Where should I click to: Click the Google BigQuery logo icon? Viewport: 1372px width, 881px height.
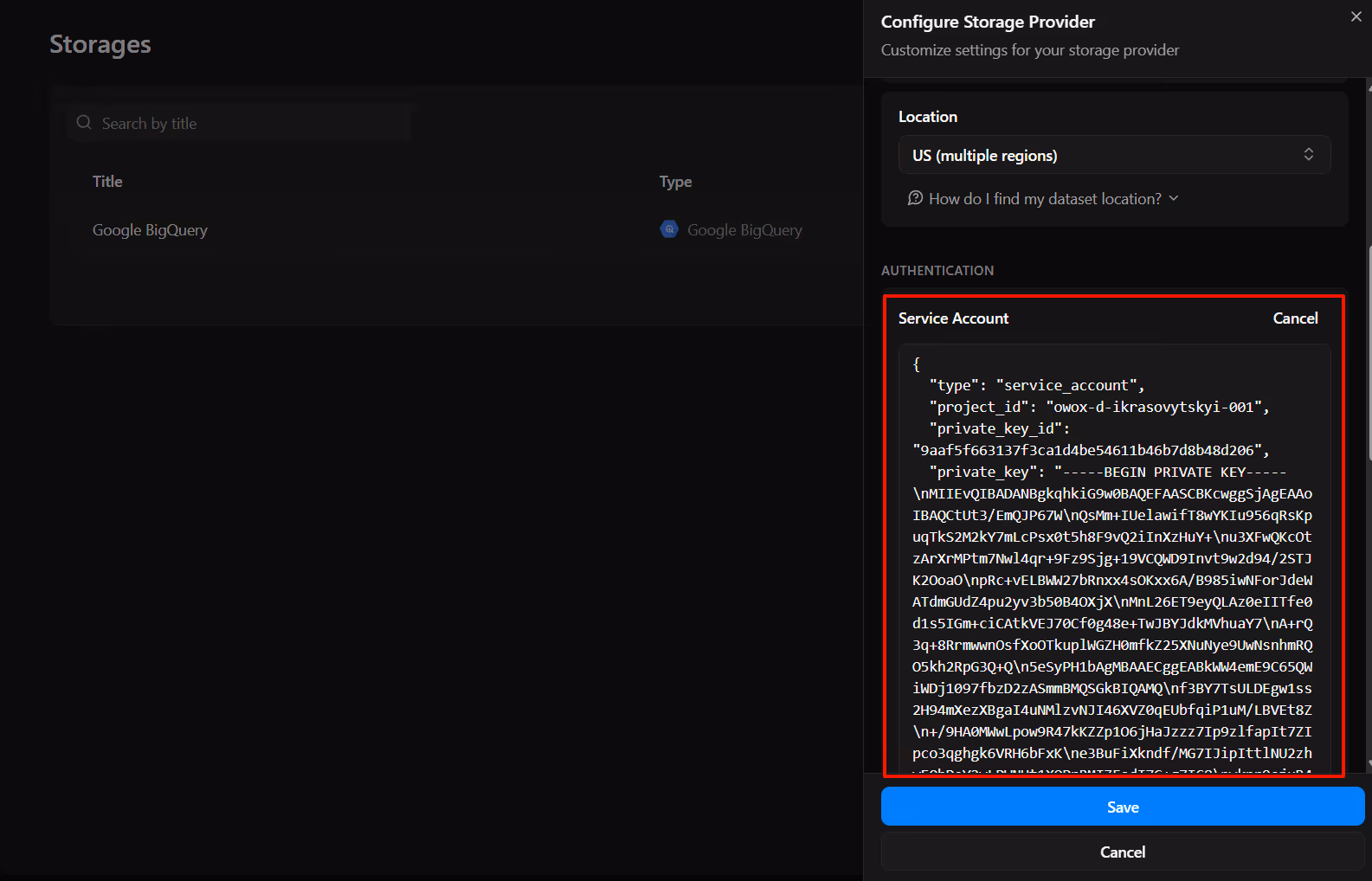click(x=669, y=229)
